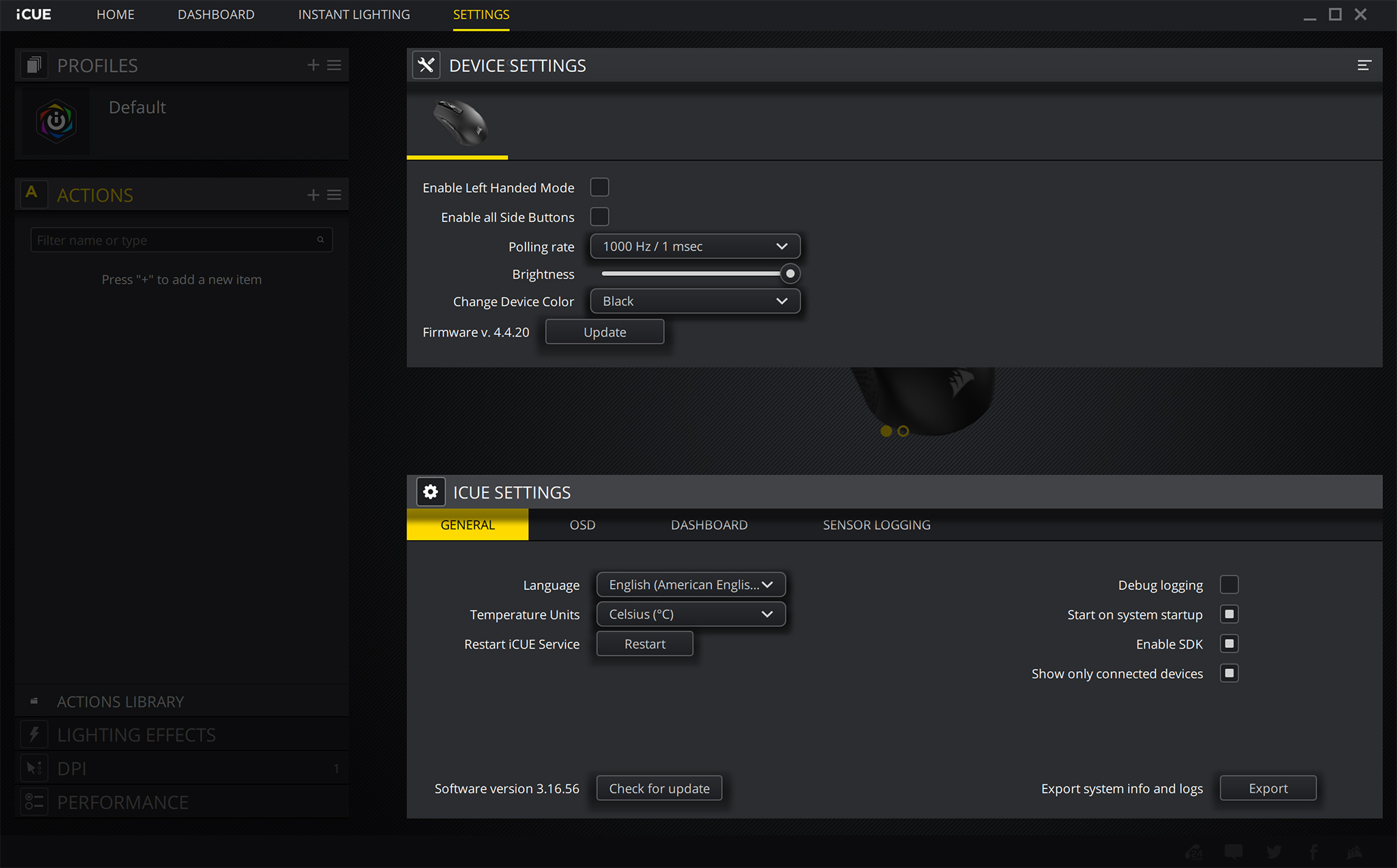The width and height of the screenshot is (1397, 868).
Task: Expand Change Device Color dropdown
Action: tap(694, 301)
